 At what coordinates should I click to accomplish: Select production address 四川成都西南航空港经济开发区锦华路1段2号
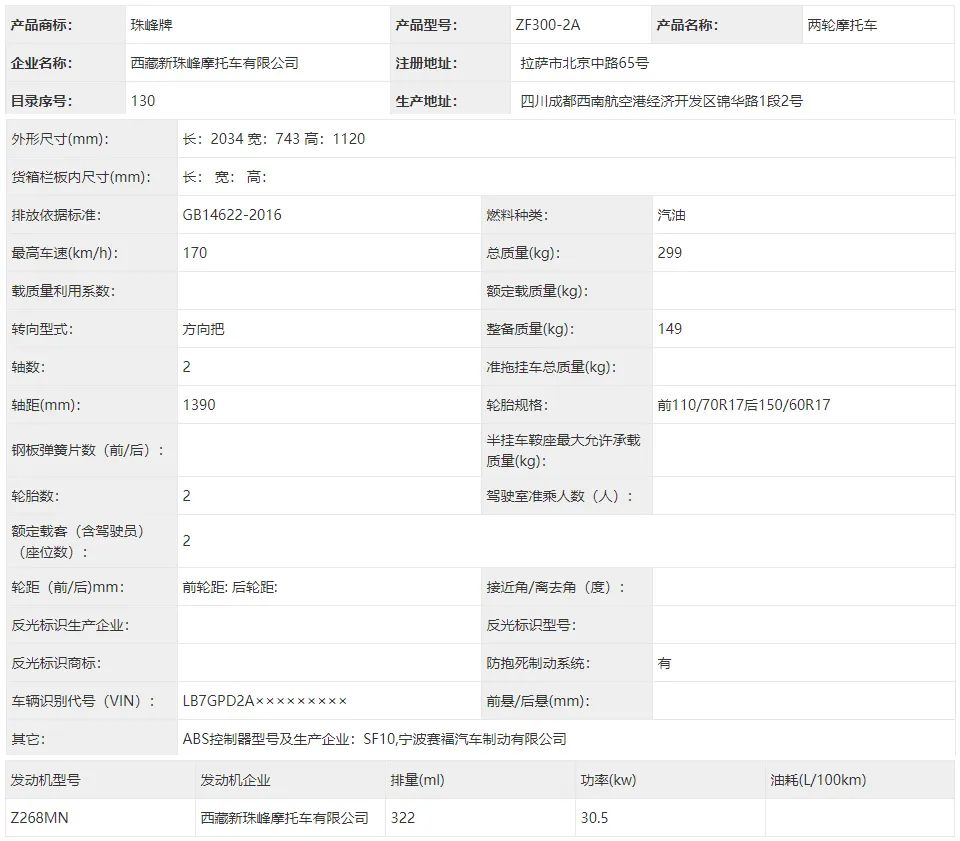click(x=661, y=101)
